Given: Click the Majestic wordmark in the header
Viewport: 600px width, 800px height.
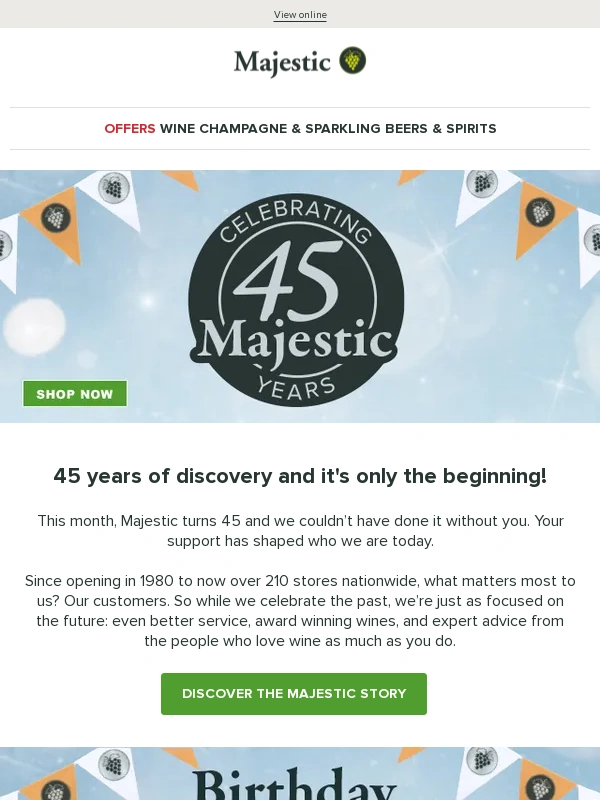Looking at the screenshot, I should coord(282,63).
